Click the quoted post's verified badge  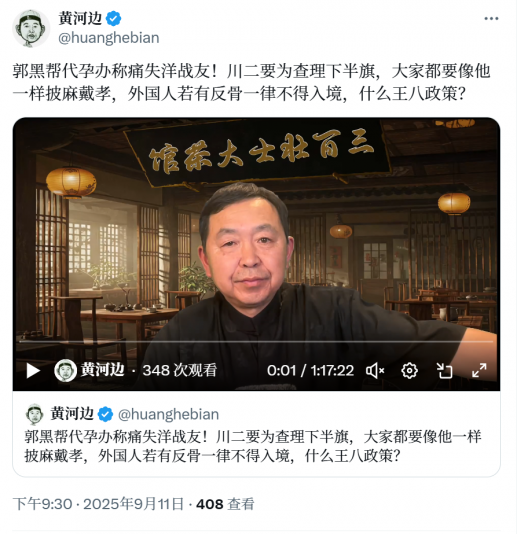click(105, 414)
